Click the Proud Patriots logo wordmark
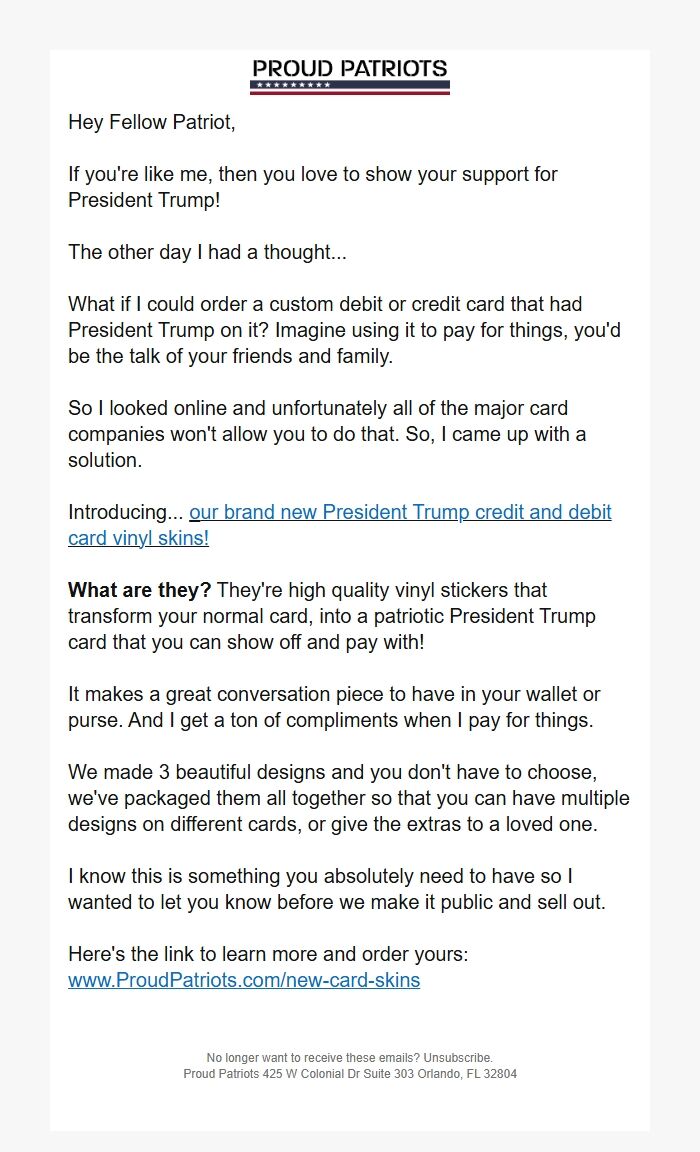 (350, 68)
